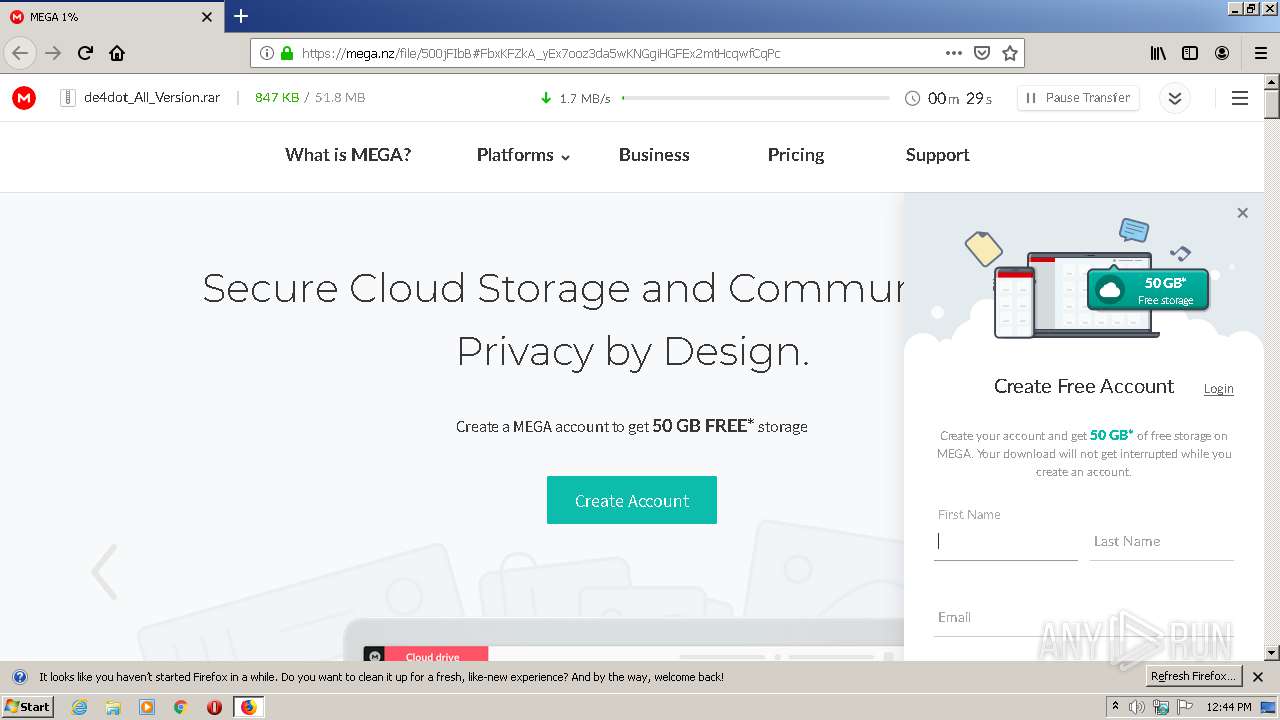
Task: Go forward in Firefox
Action: [x=53, y=53]
